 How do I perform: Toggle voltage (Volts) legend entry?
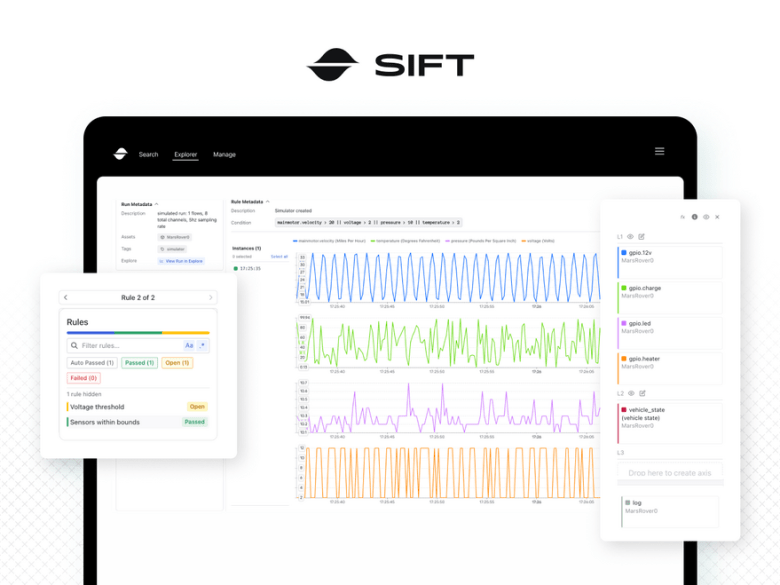(x=538, y=241)
